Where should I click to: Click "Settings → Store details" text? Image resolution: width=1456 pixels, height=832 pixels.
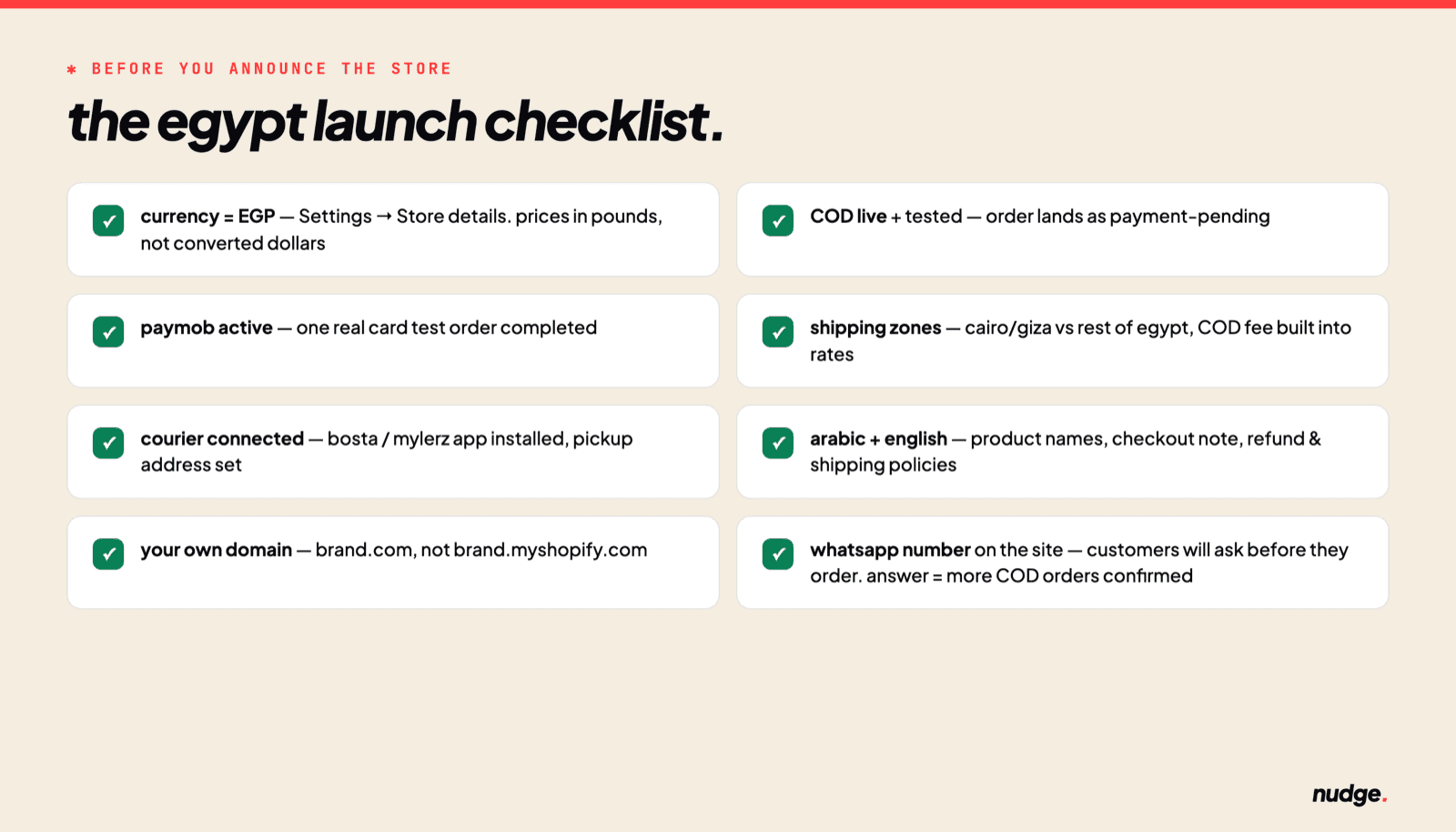403,217
